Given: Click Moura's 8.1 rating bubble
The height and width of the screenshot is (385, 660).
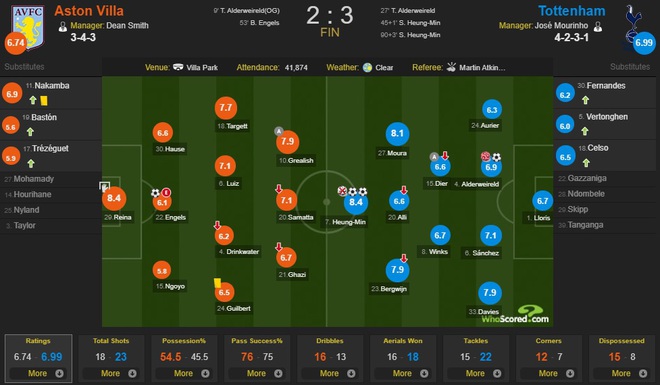Looking at the screenshot, I should coord(397,134).
